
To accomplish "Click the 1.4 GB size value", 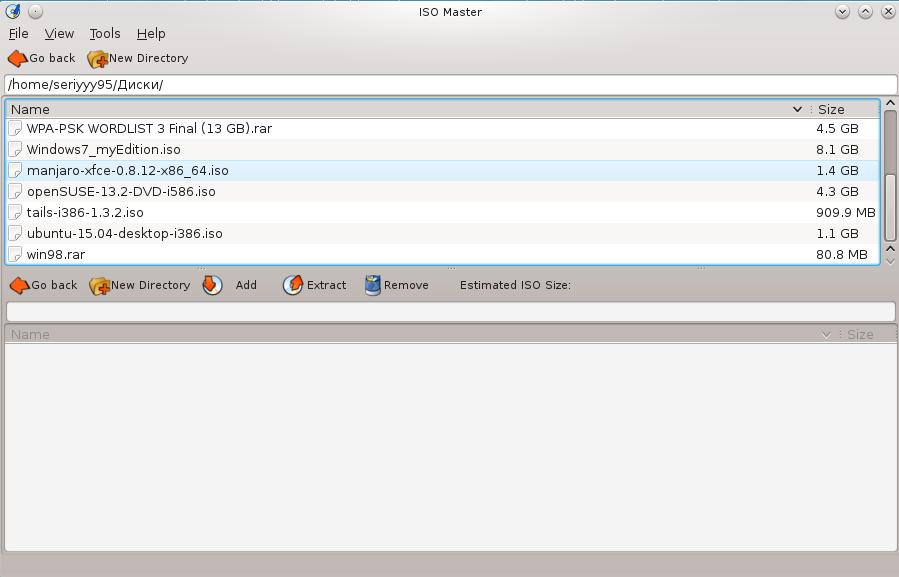I will 838,171.
